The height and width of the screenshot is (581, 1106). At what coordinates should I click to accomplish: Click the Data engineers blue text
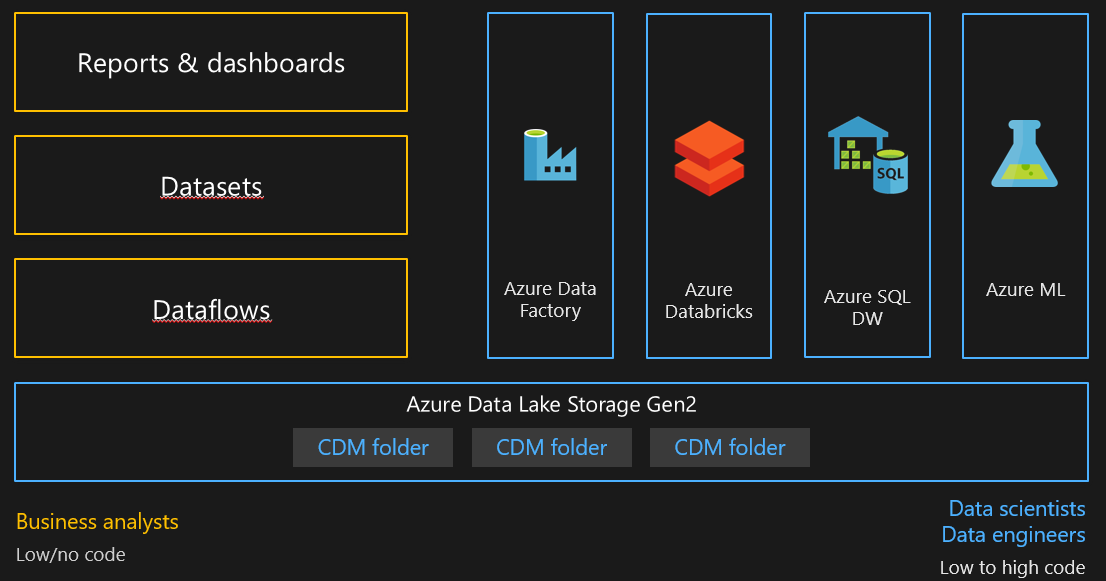coord(1013,535)
